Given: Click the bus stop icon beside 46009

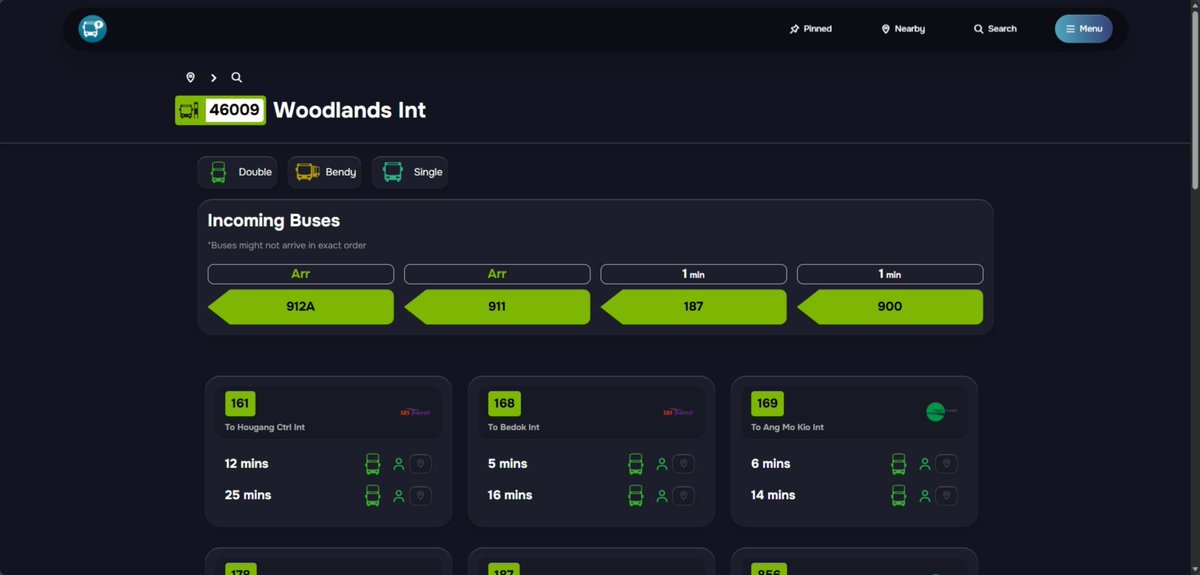Looking at the screenshot, I should pyautogui.click(x=189, y=110).
